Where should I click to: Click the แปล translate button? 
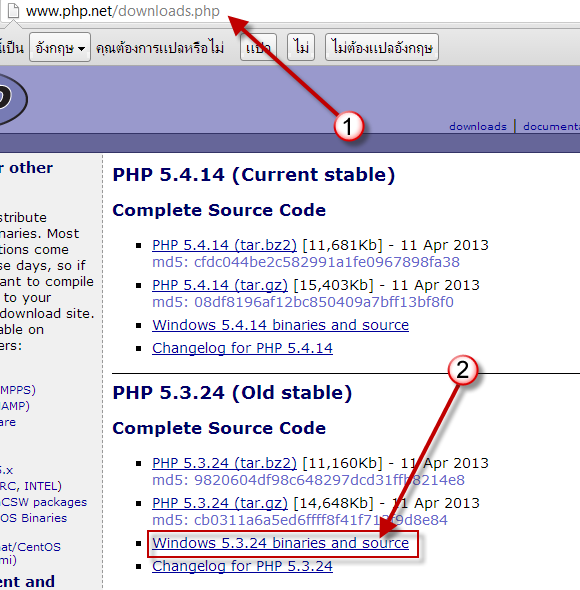pyautogui.click(x=258, y=47)
